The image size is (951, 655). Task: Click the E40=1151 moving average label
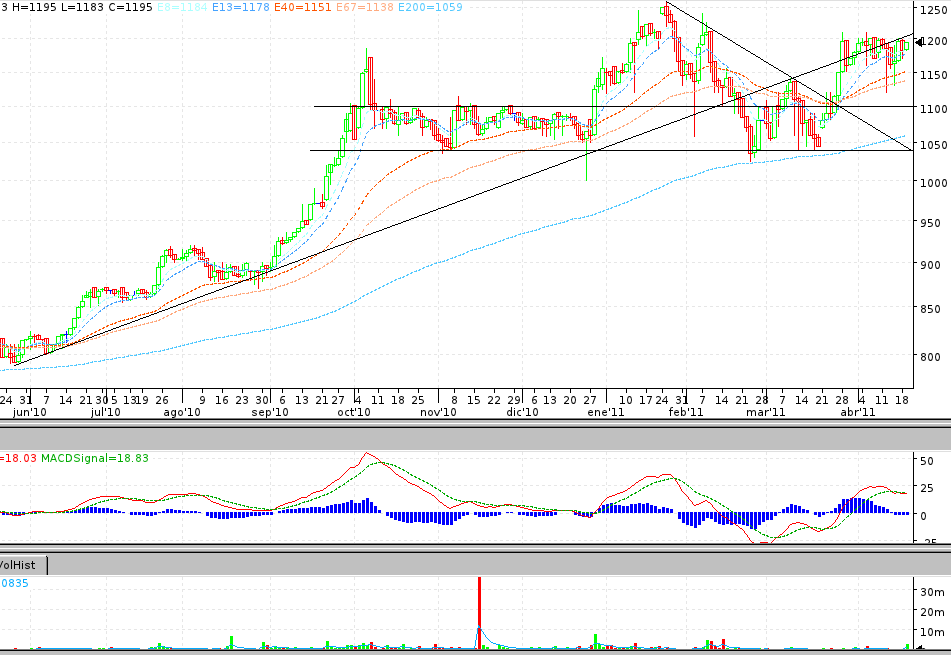tap(302, 7)
